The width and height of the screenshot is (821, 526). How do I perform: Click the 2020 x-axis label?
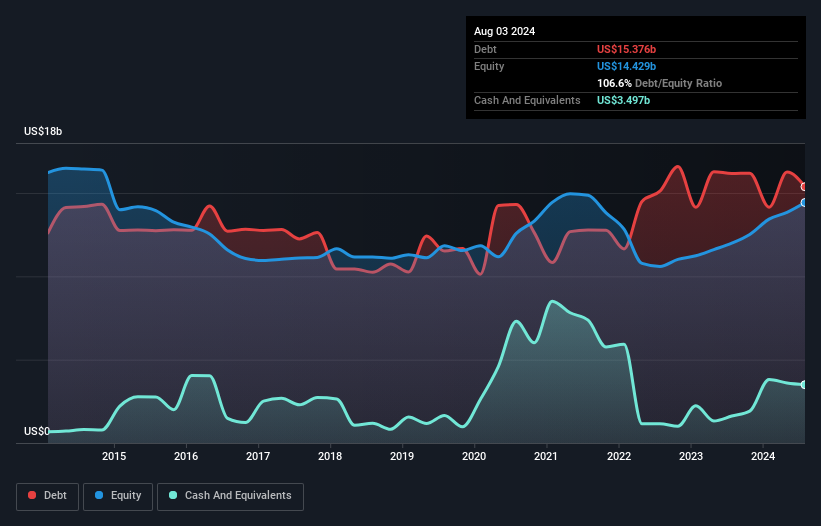click(x=474, y=456)
